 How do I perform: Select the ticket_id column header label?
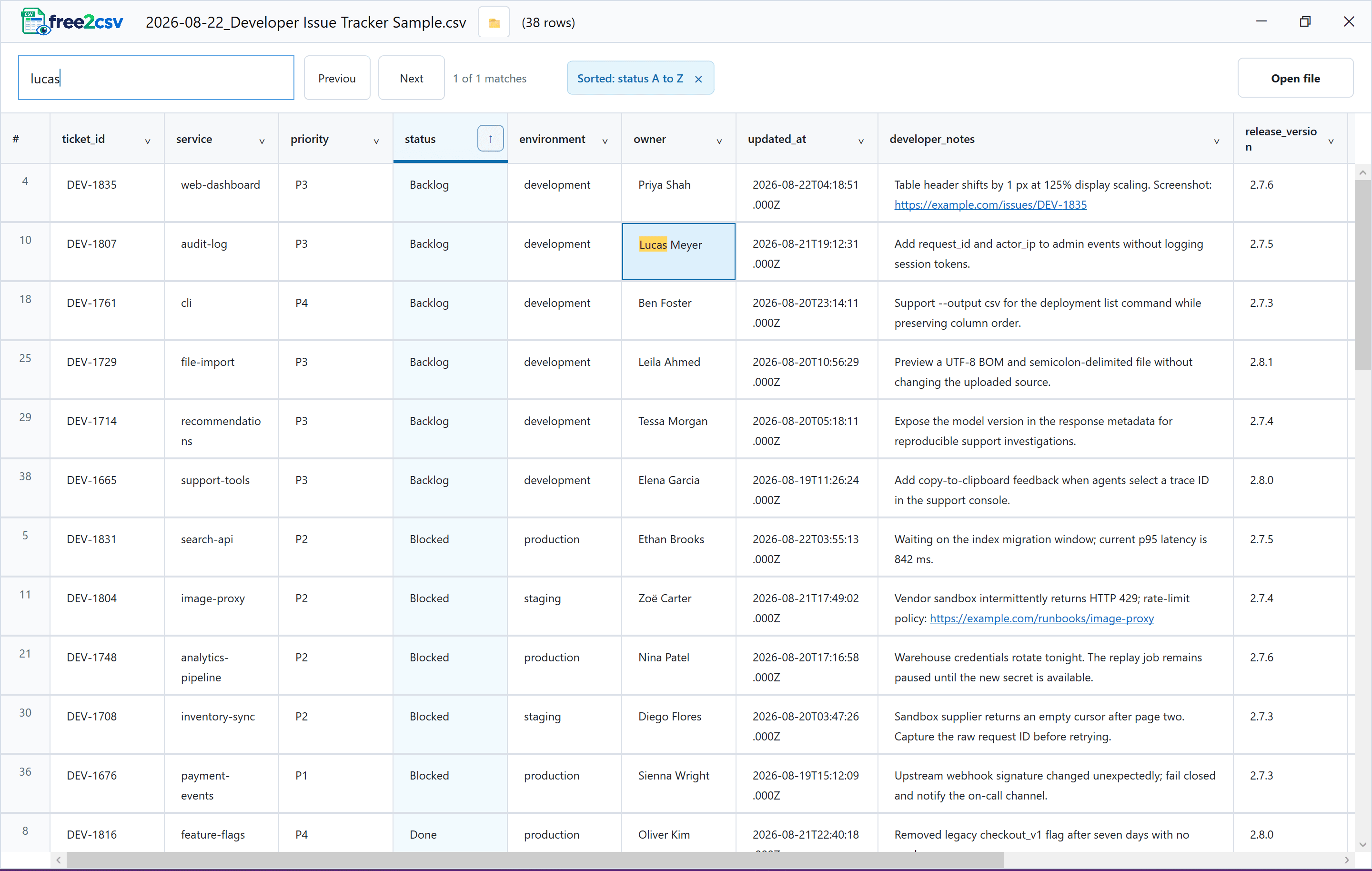(83, 139)
